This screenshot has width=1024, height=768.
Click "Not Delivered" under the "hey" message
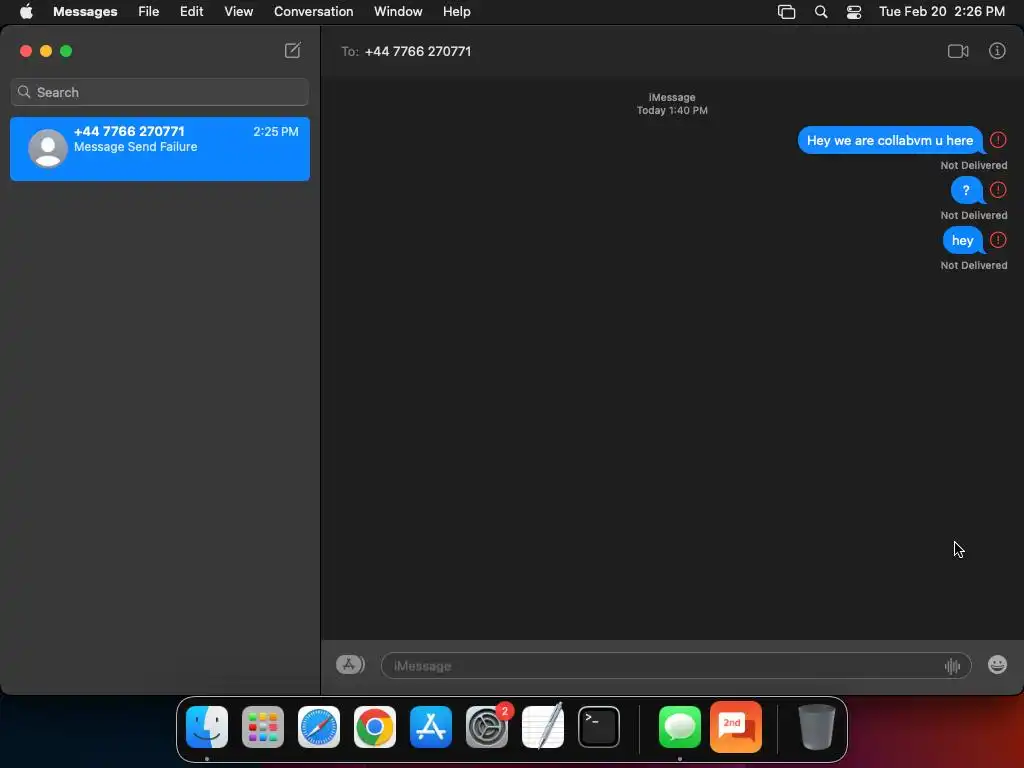tap(973, 265)
